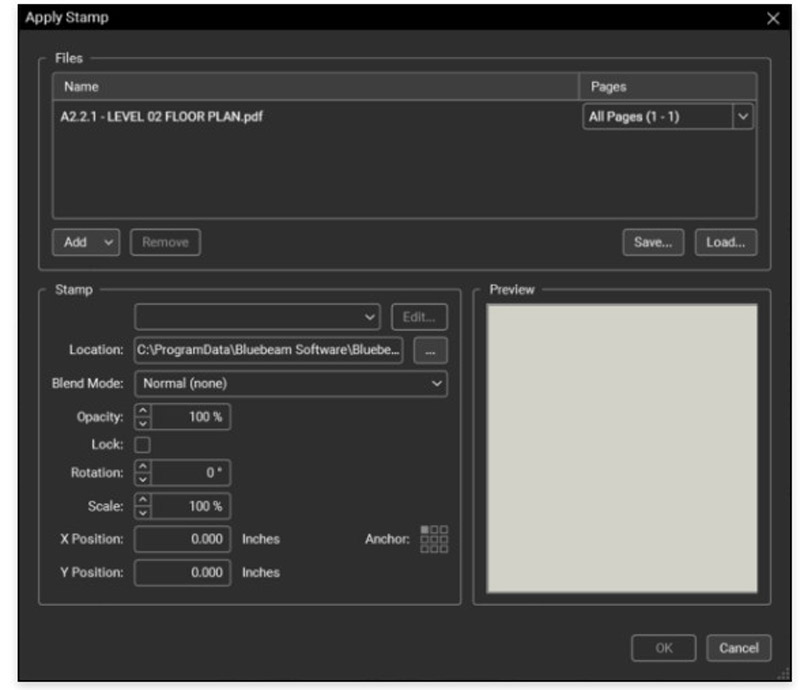The width and height of the screenshot is (800, 690).
Task: Decrease Scale with down arrow
Action: [x=143, y=512]
